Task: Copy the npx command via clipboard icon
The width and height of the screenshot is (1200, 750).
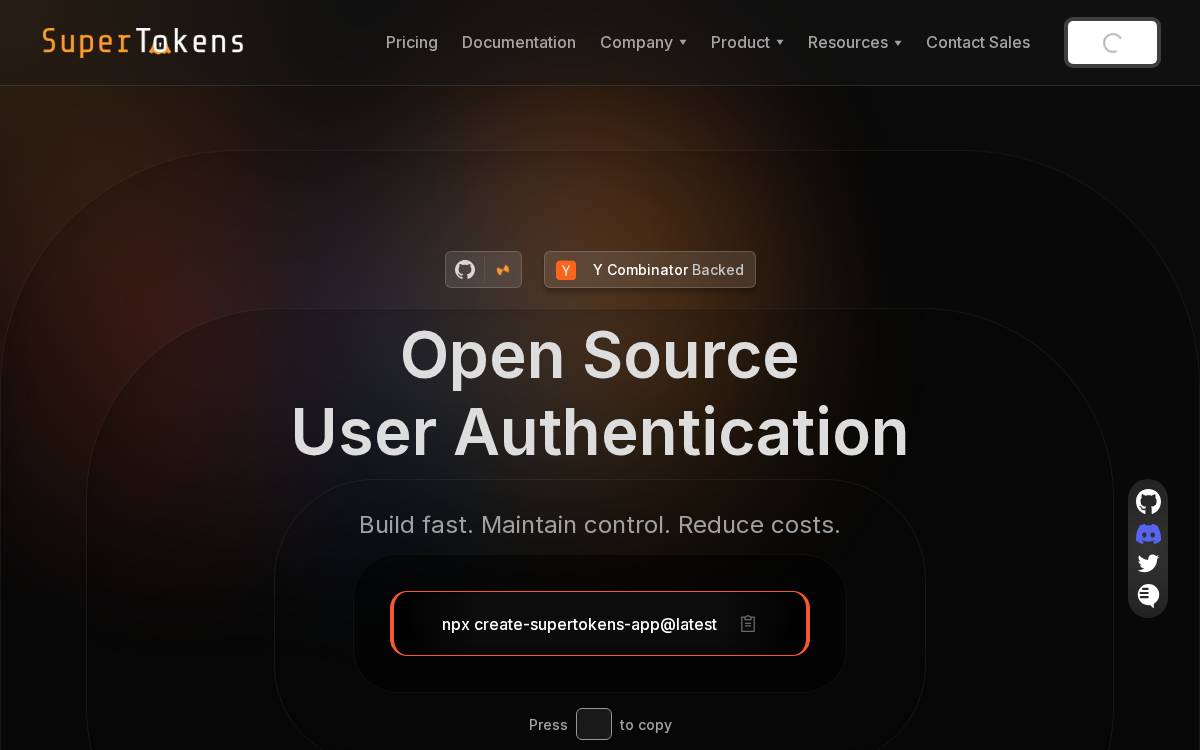Action: tap(748, 624)
